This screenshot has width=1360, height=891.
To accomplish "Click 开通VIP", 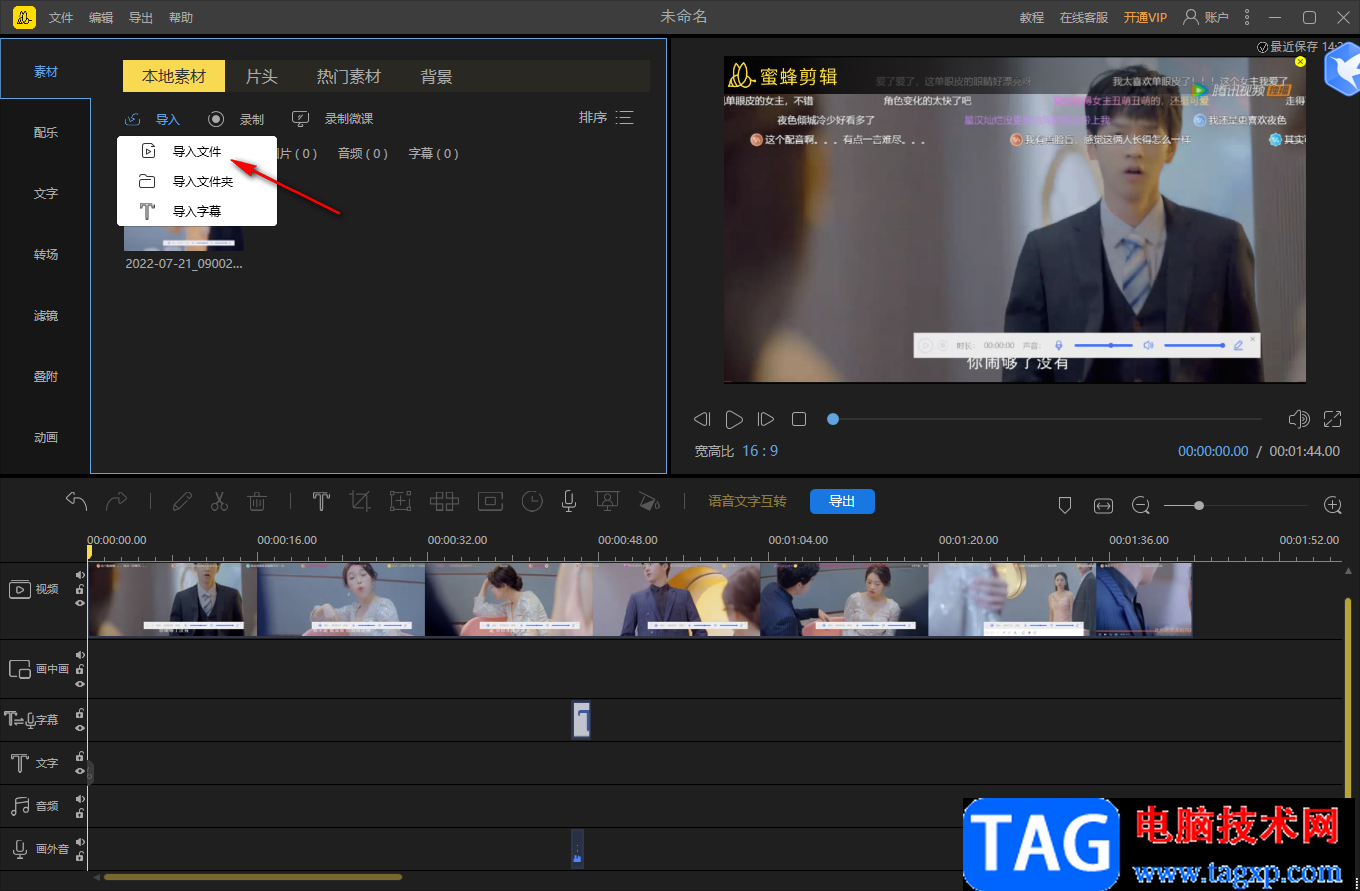I will click(1145, 18).
